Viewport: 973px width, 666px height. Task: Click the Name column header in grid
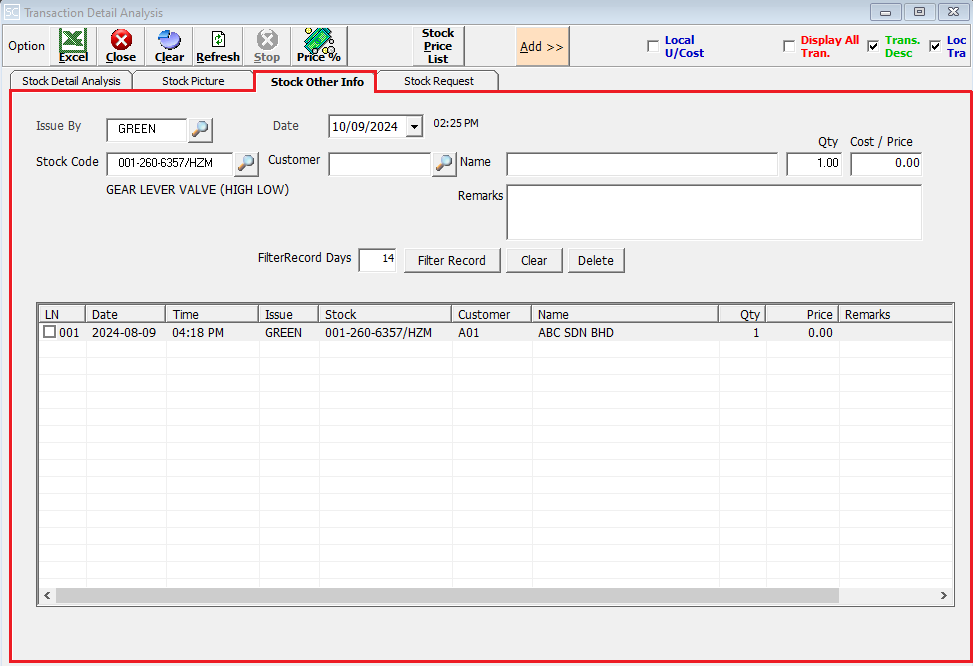pyautogui.click(x=625, y=314)
